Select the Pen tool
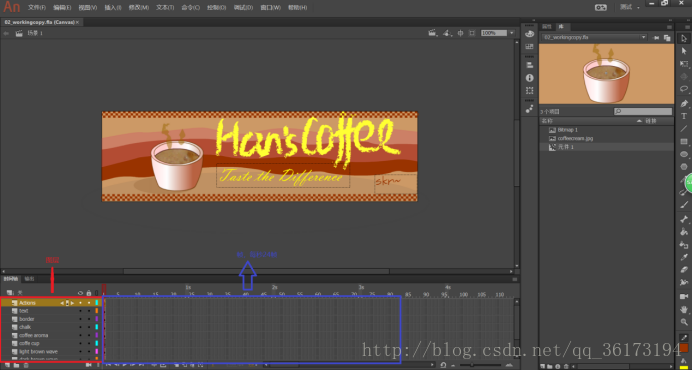This screenshot has height=370, width=693. (684, 103)
